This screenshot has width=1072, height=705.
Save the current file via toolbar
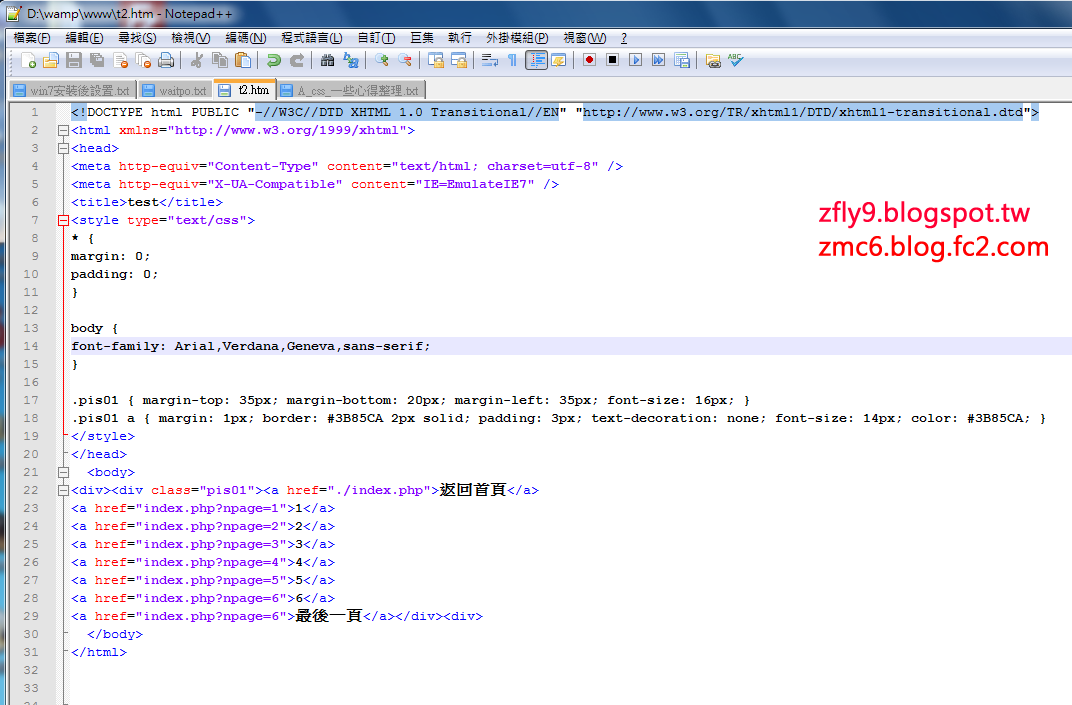coord(74,60)
